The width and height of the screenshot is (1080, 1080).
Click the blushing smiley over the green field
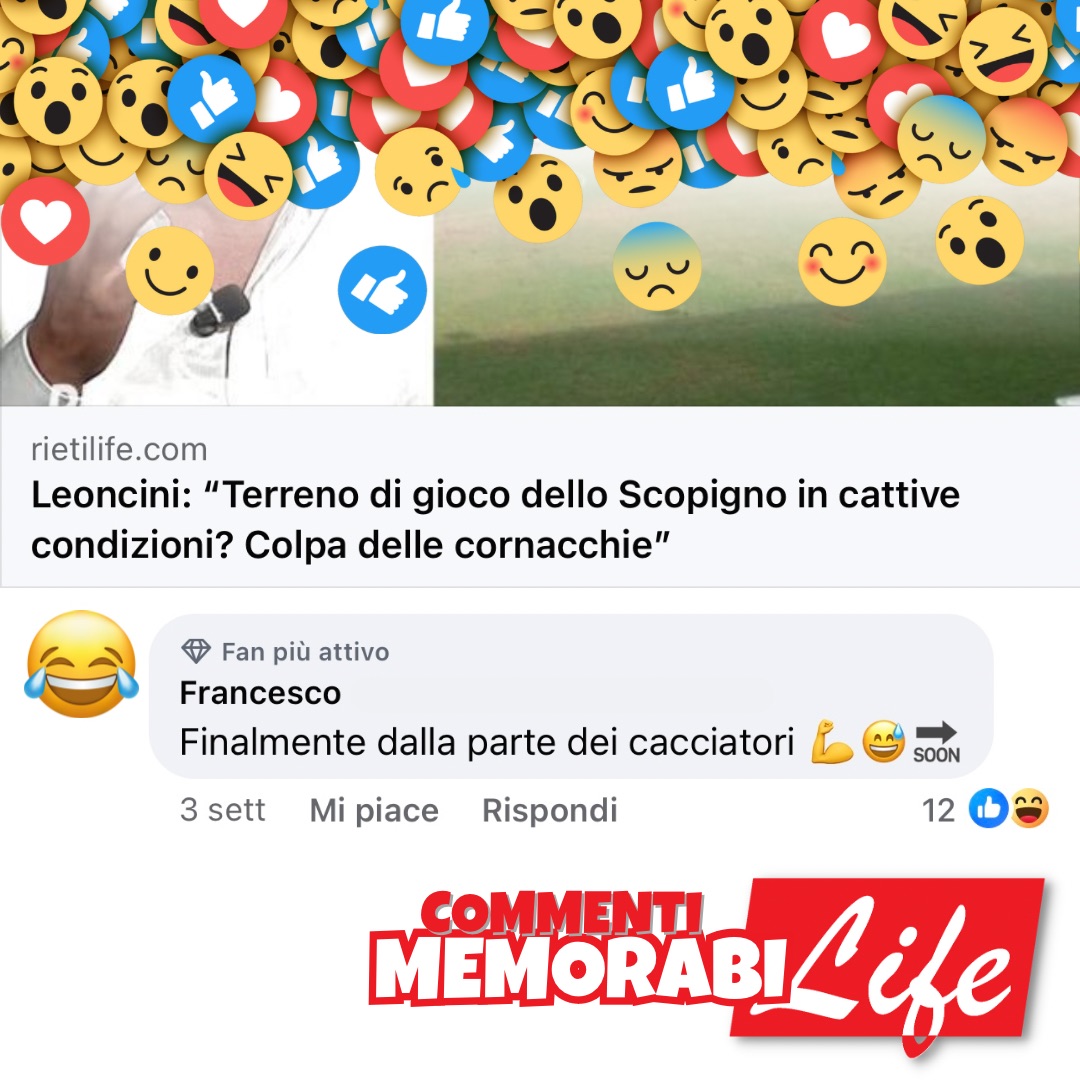(x=842, y=262)
